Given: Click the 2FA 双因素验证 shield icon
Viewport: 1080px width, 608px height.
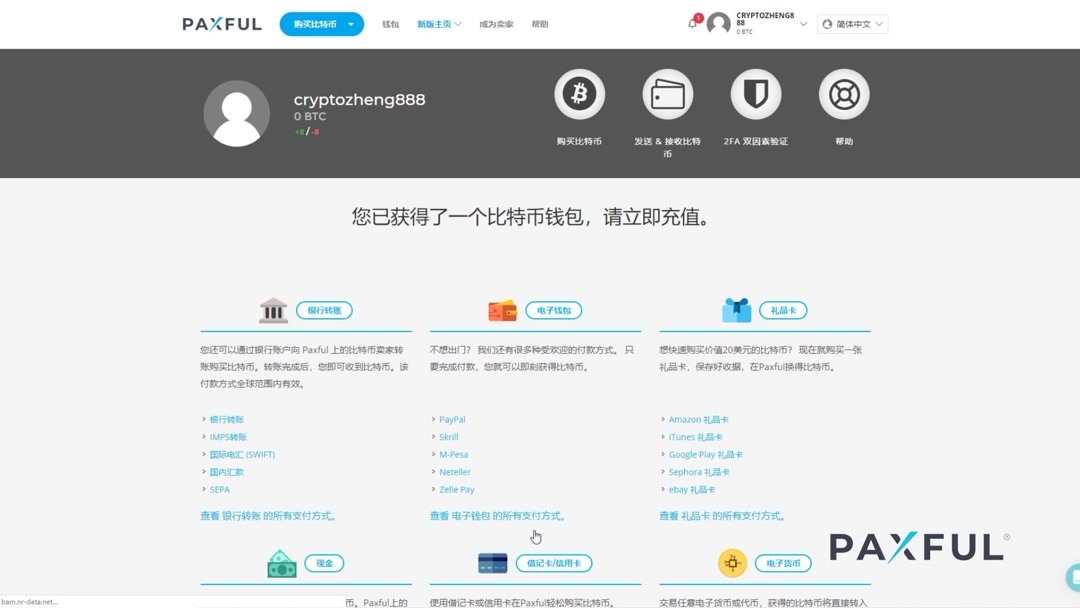Looking at the screenshot, I should tap(755, 92).
